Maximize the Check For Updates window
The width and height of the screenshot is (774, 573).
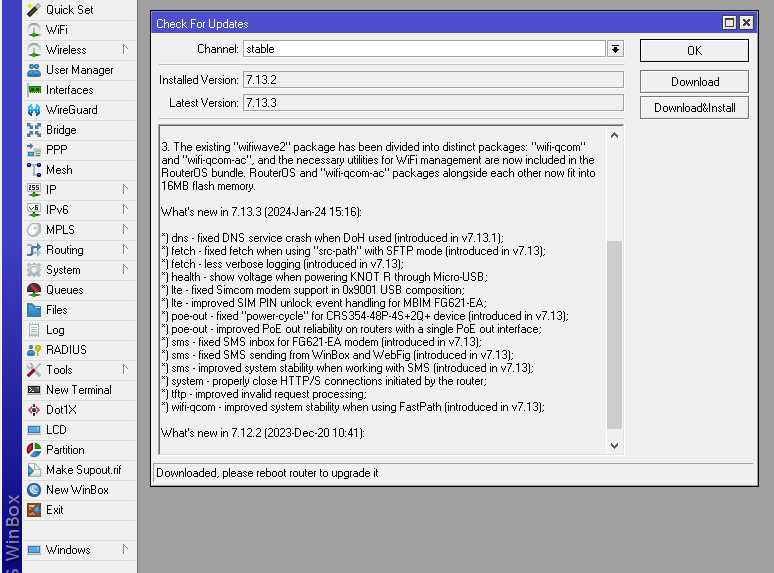click(729, 23)
